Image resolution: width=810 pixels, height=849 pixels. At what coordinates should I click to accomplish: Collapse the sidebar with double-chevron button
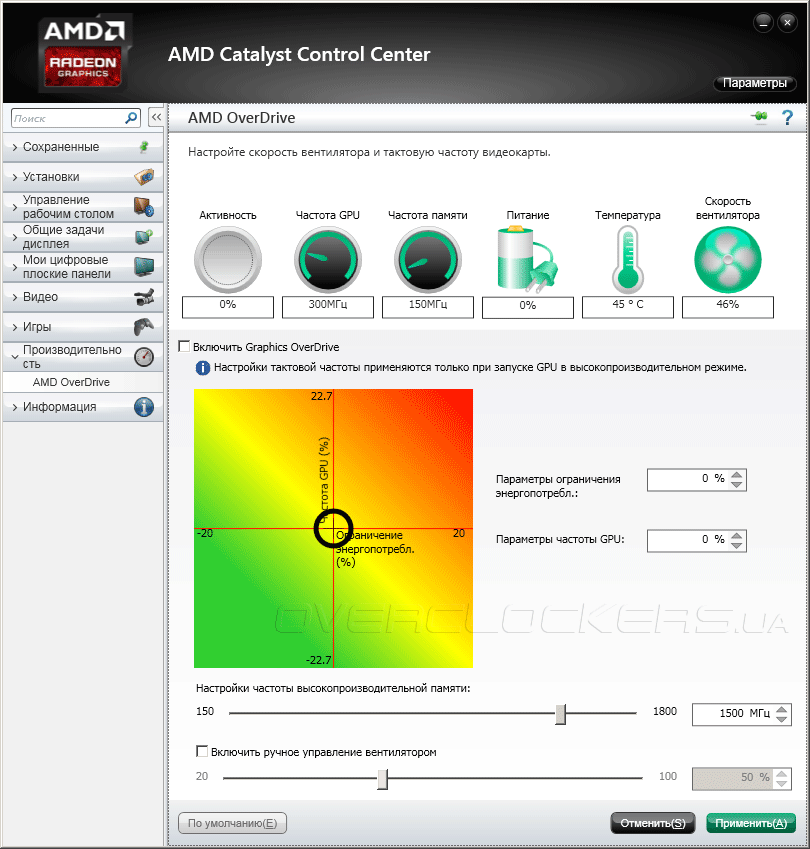156,117
